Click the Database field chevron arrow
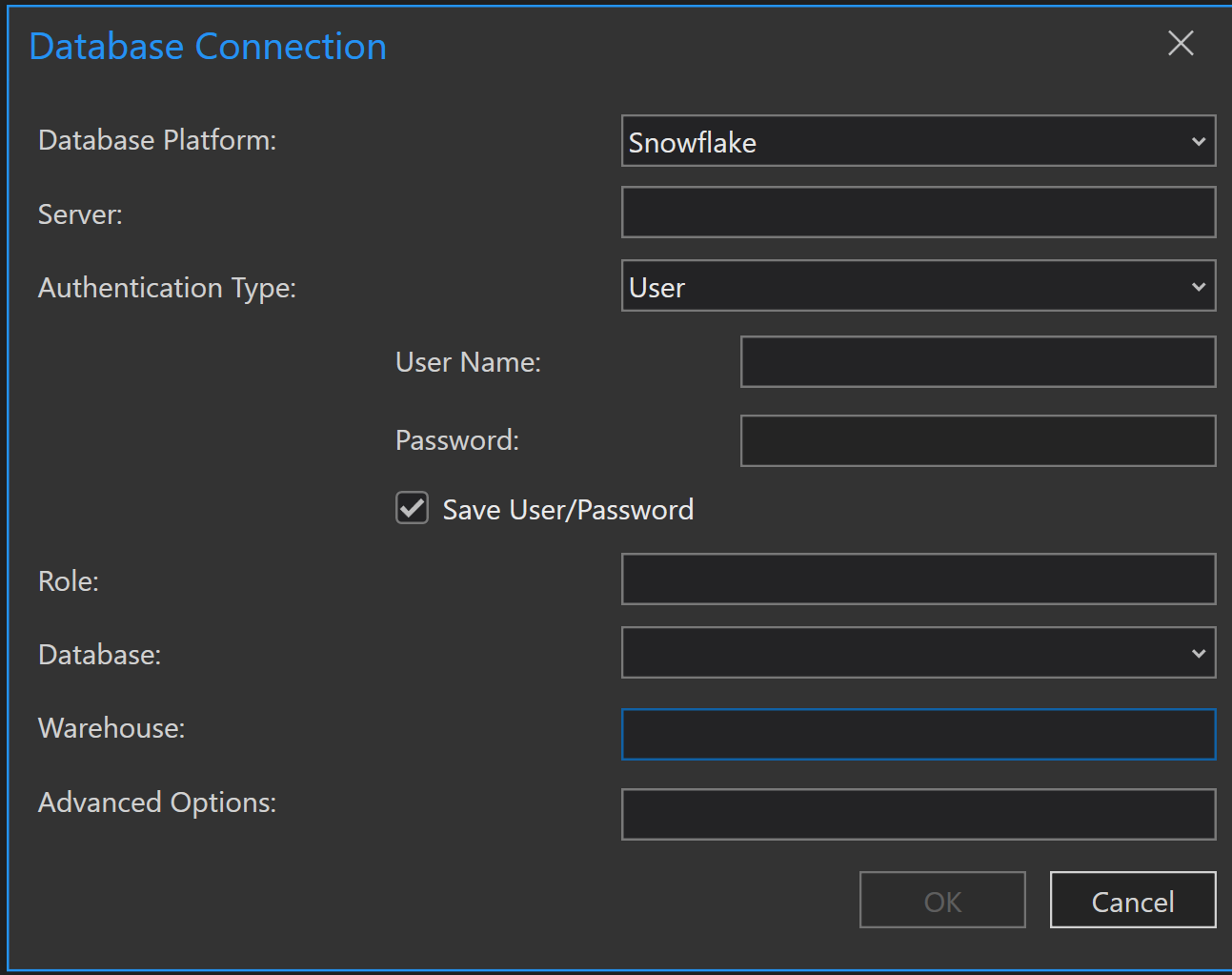 click(x=1199, y=654)
